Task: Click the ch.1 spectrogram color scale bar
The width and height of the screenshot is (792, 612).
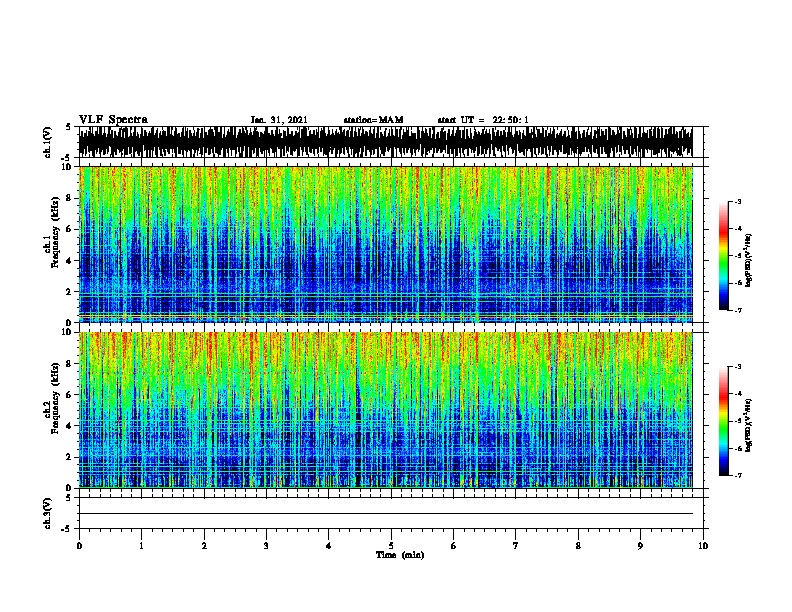Action: tap(724, 256)
